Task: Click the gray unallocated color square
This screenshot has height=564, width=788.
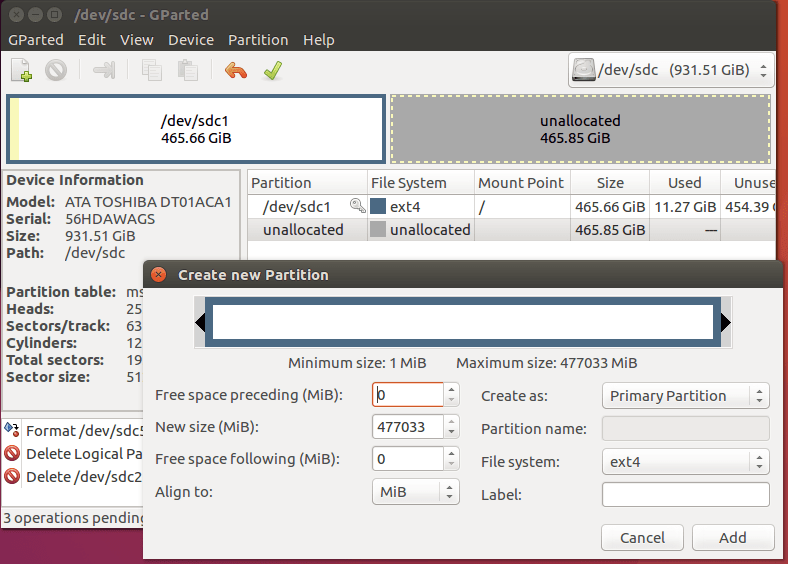Action: click(377, 229)
